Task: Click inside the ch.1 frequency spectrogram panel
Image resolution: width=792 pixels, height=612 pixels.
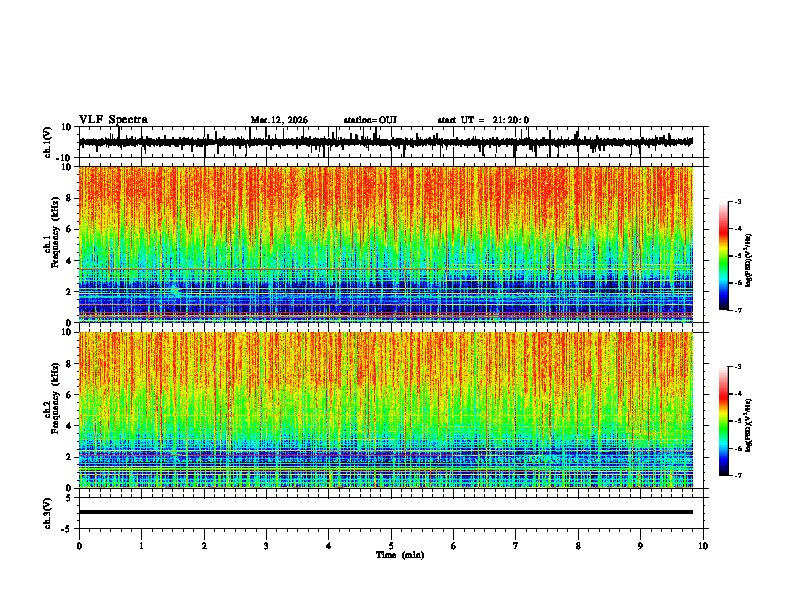Action: pos(386,244)
